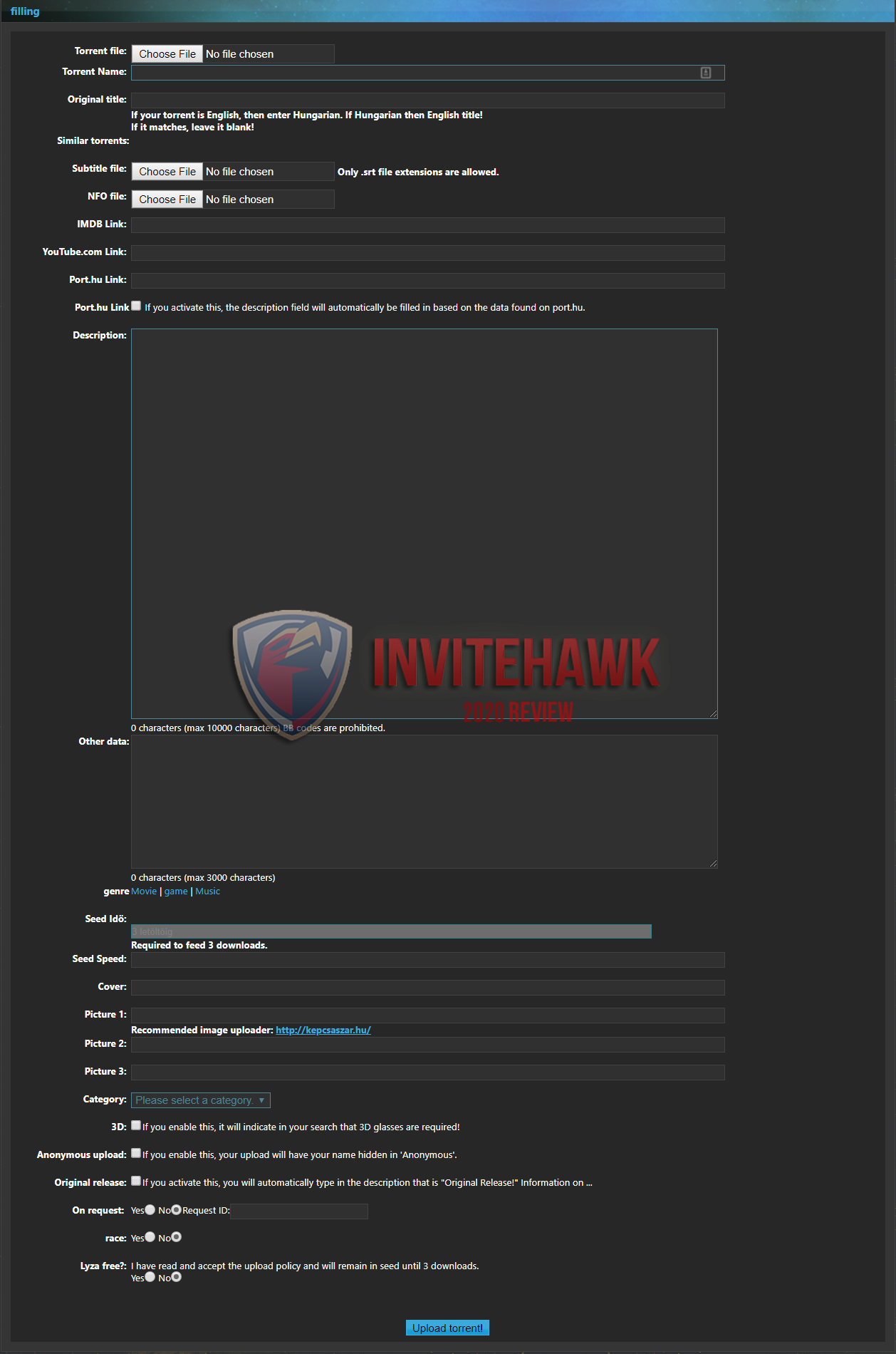Select Yes for On request
Screen dimensions: 896x1354
[x=150, y=1210]
